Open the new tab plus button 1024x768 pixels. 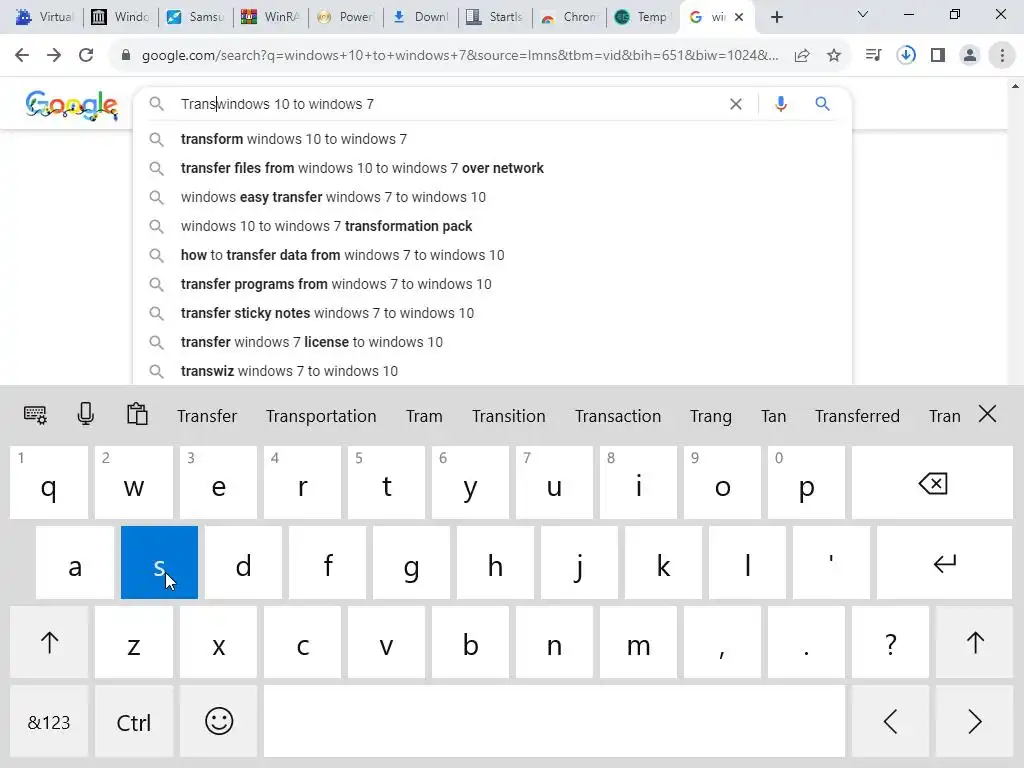click(x=776, y=17)
